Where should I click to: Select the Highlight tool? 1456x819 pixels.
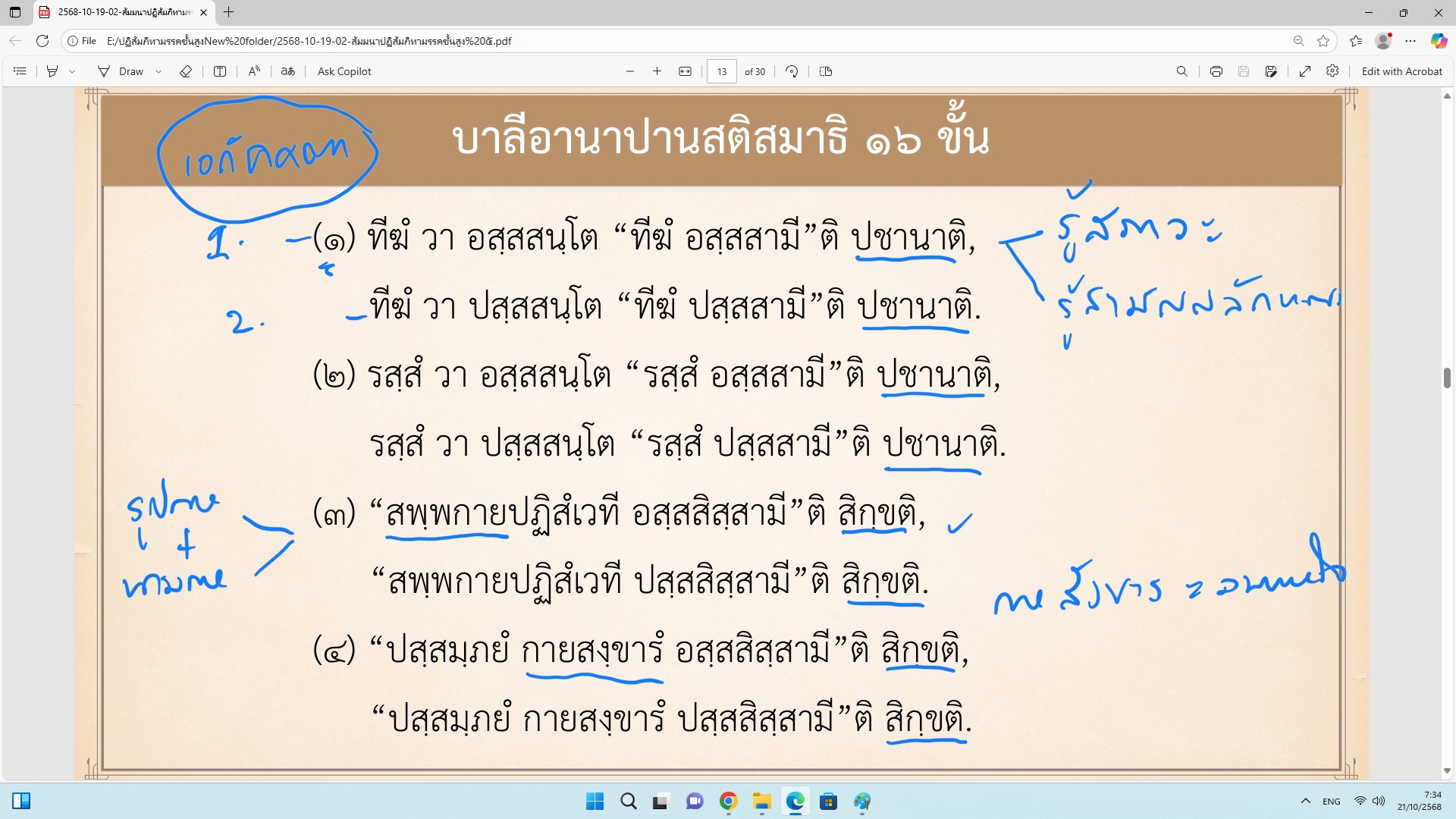(x=52, y=71)
